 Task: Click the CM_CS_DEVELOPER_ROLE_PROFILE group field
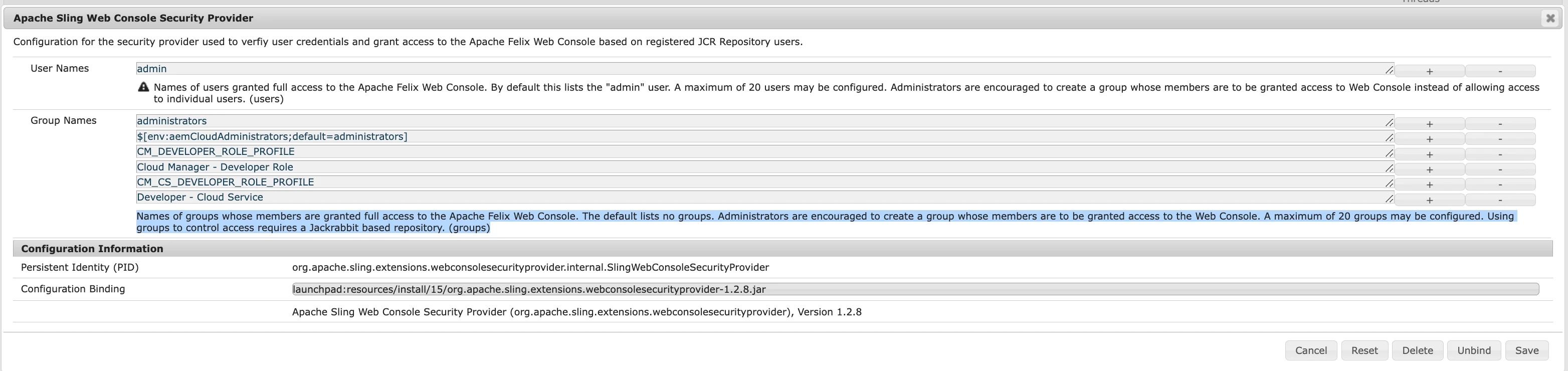(764, 182)
